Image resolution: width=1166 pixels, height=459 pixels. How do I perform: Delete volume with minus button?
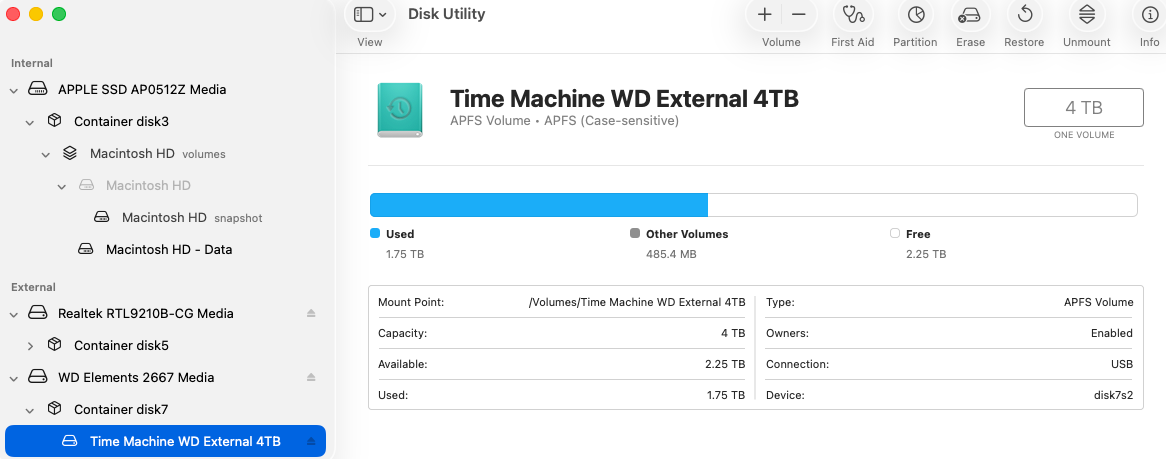[799, 14]
